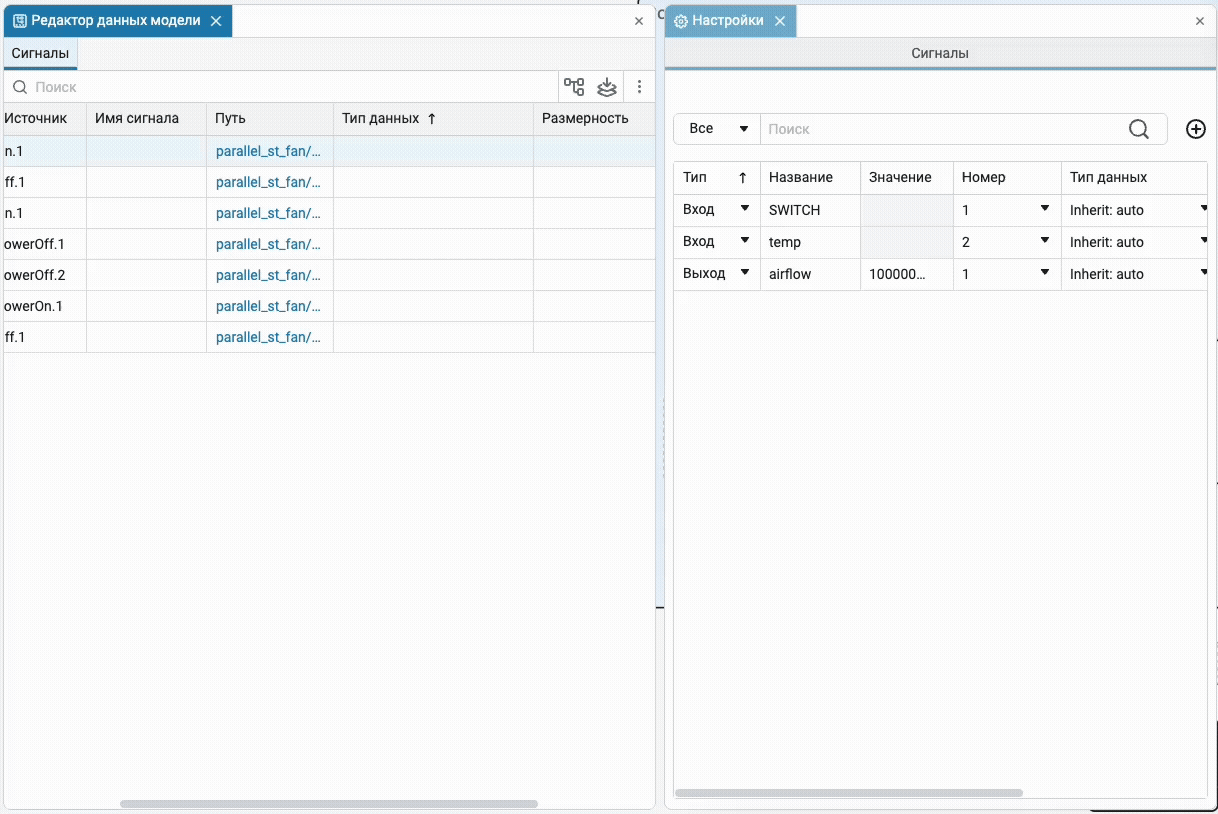The height and width of the screenshot is (814, 1218).
Task: Click the import layers download icon
Action: click(607, 87)
